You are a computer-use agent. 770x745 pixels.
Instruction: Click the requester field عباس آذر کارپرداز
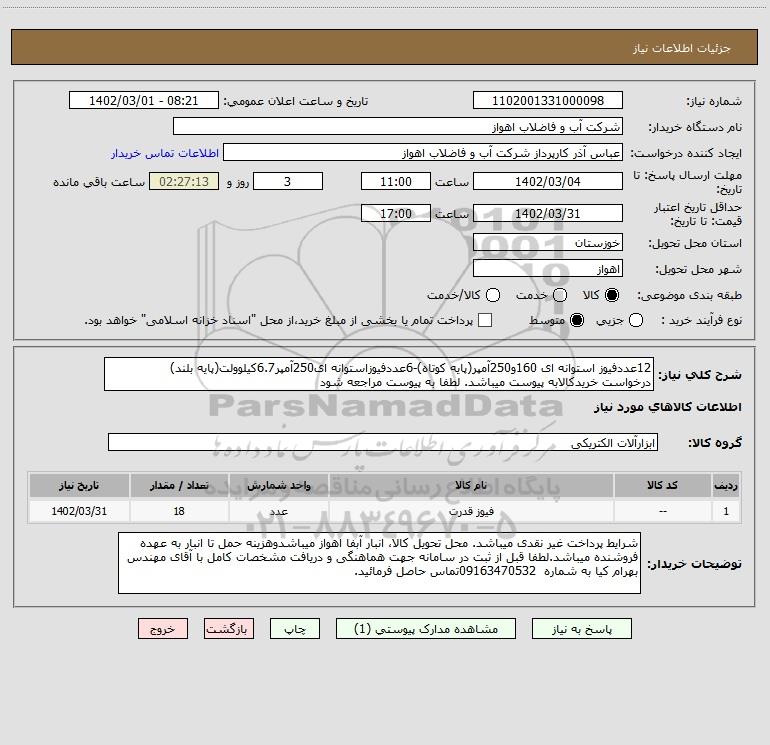click(423, 153)
